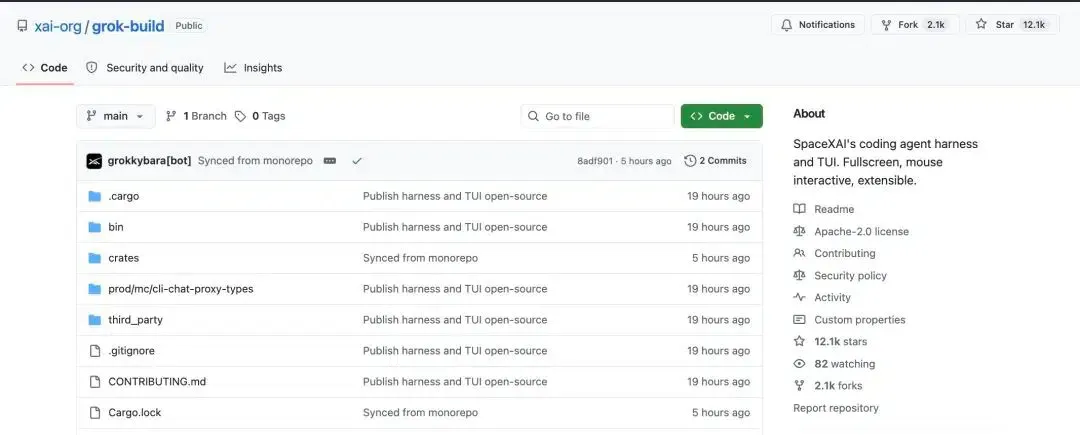
Task: Open the Synced from monorepo latest commit message
Action: [255, 161]
